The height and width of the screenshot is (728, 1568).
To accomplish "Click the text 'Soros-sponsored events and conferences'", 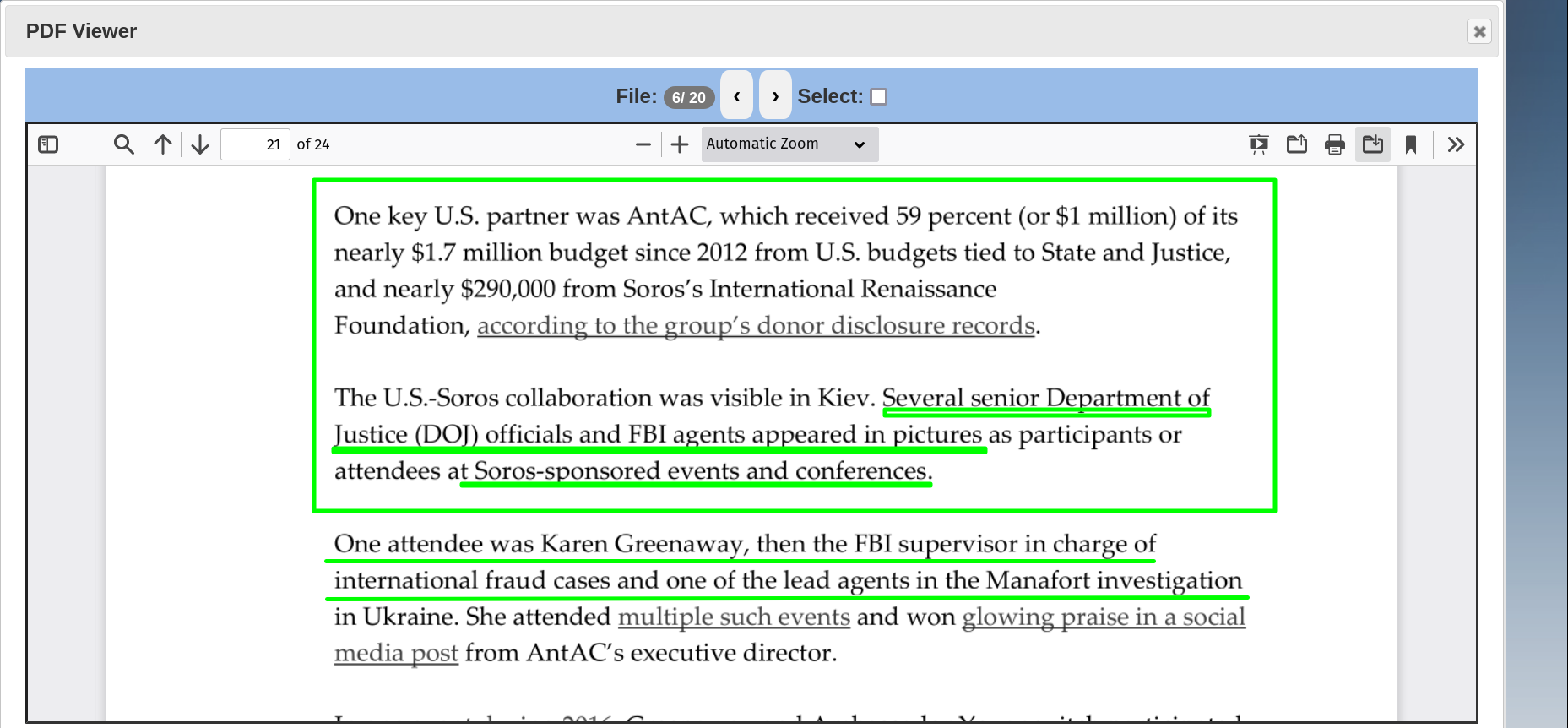I will (701, 470).
